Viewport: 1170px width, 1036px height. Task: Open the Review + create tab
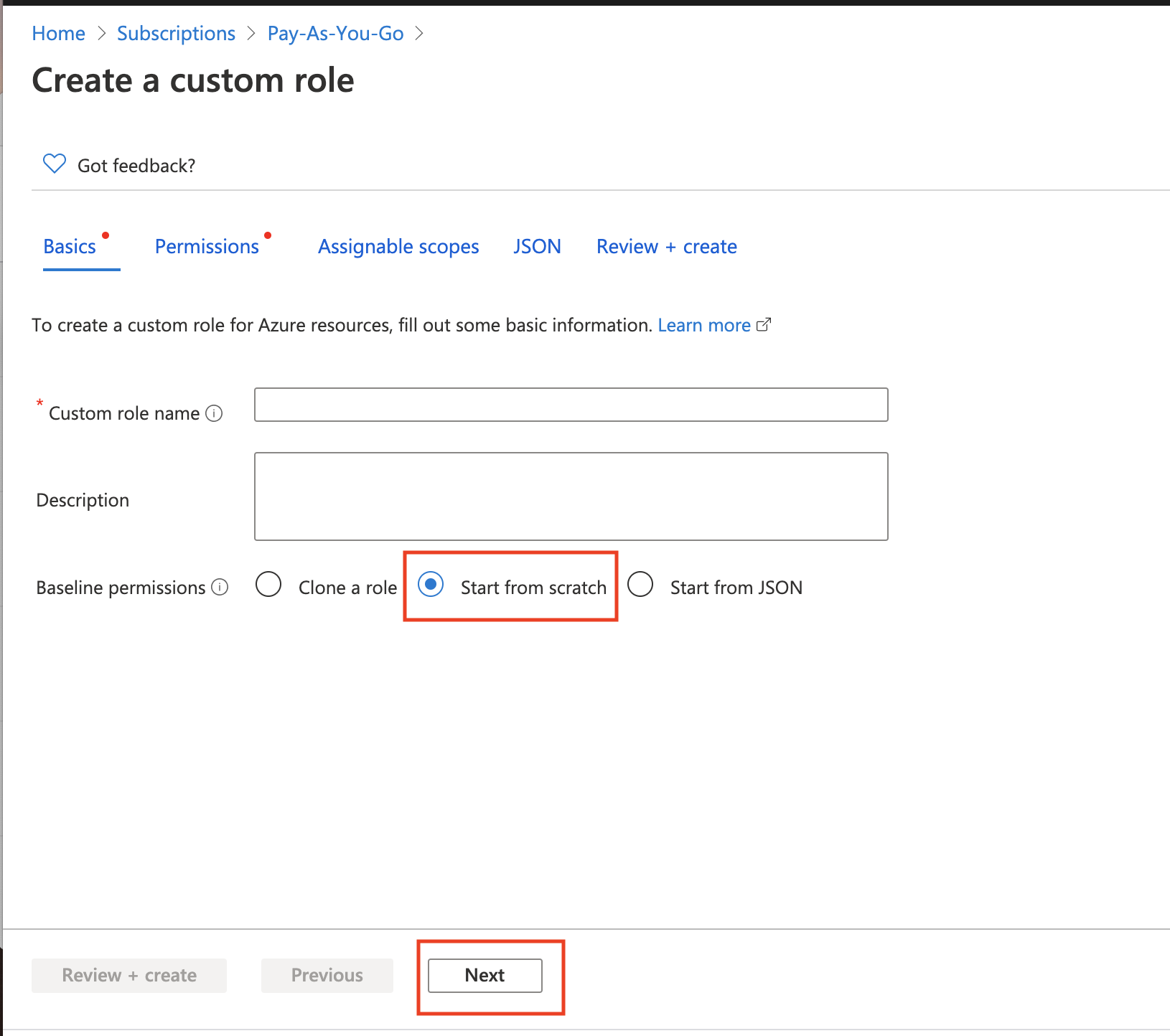[666, 247]
